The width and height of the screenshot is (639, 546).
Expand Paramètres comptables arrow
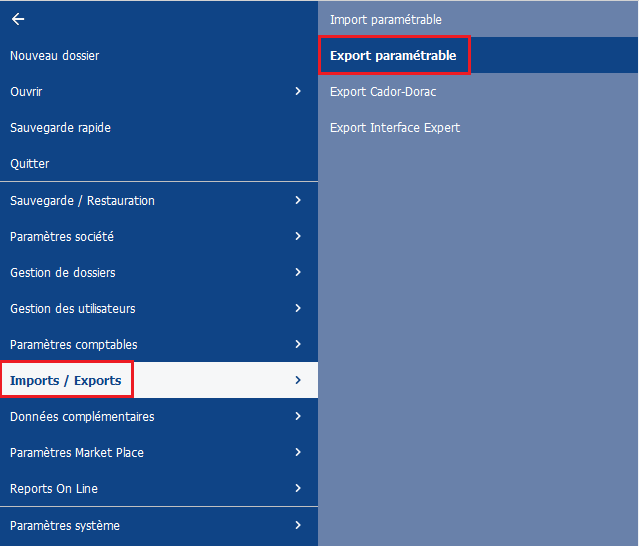click(298, 345)
